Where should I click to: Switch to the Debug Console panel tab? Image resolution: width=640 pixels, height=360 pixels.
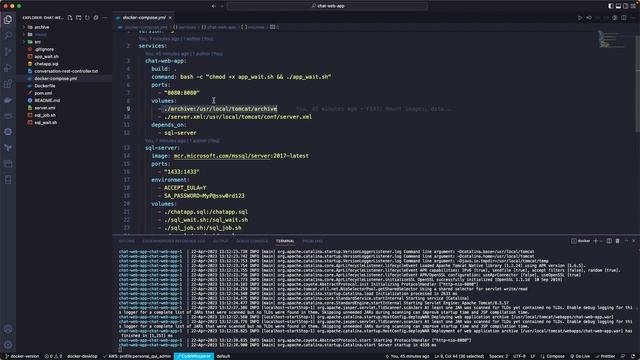click(x=252, y=241)
